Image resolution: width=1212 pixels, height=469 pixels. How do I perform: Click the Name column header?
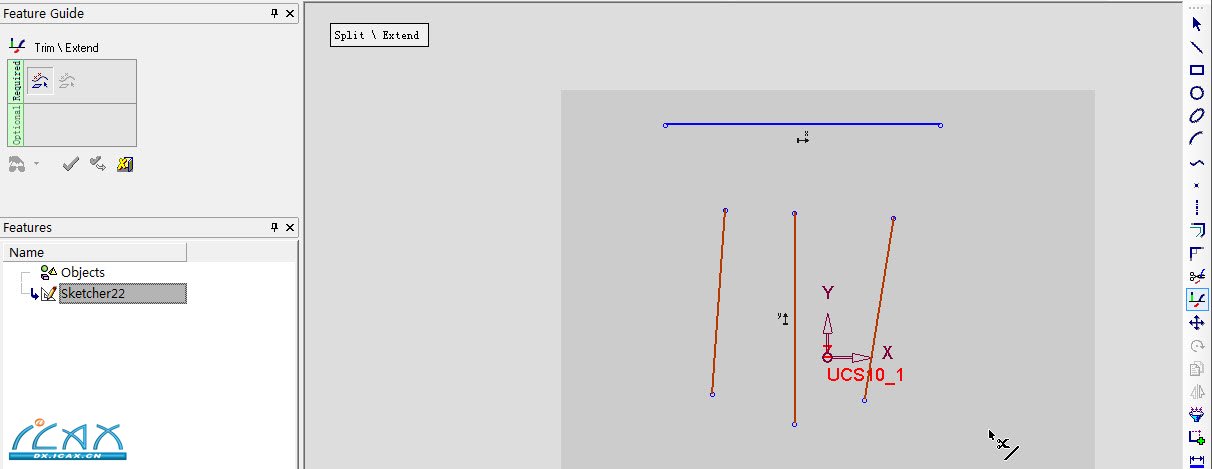pyautogui.click(x=95, y=252)
